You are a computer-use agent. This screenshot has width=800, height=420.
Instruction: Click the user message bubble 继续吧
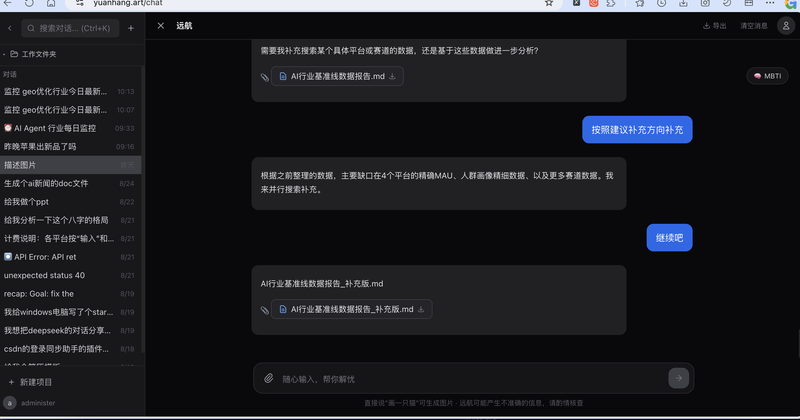click(669, 238)
